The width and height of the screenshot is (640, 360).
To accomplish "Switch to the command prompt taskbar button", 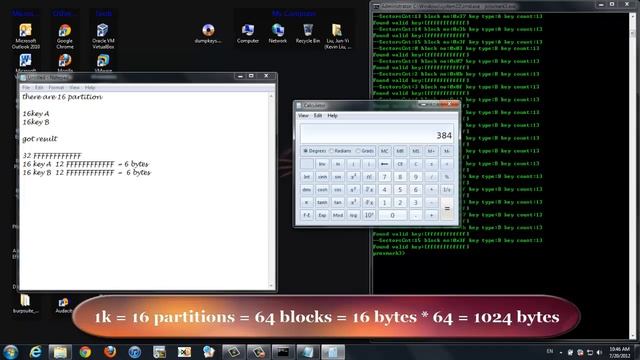I will click(283, 352).
